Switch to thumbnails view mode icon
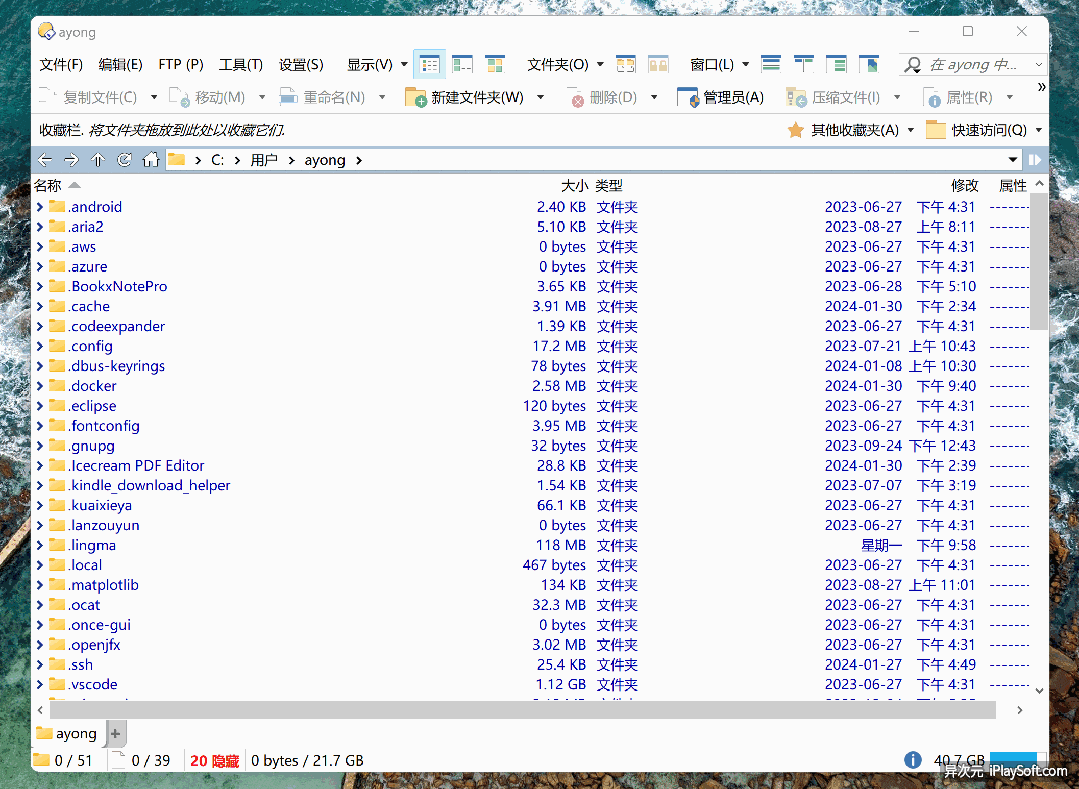Screen dimensions: 1079x789 point(495,65)
